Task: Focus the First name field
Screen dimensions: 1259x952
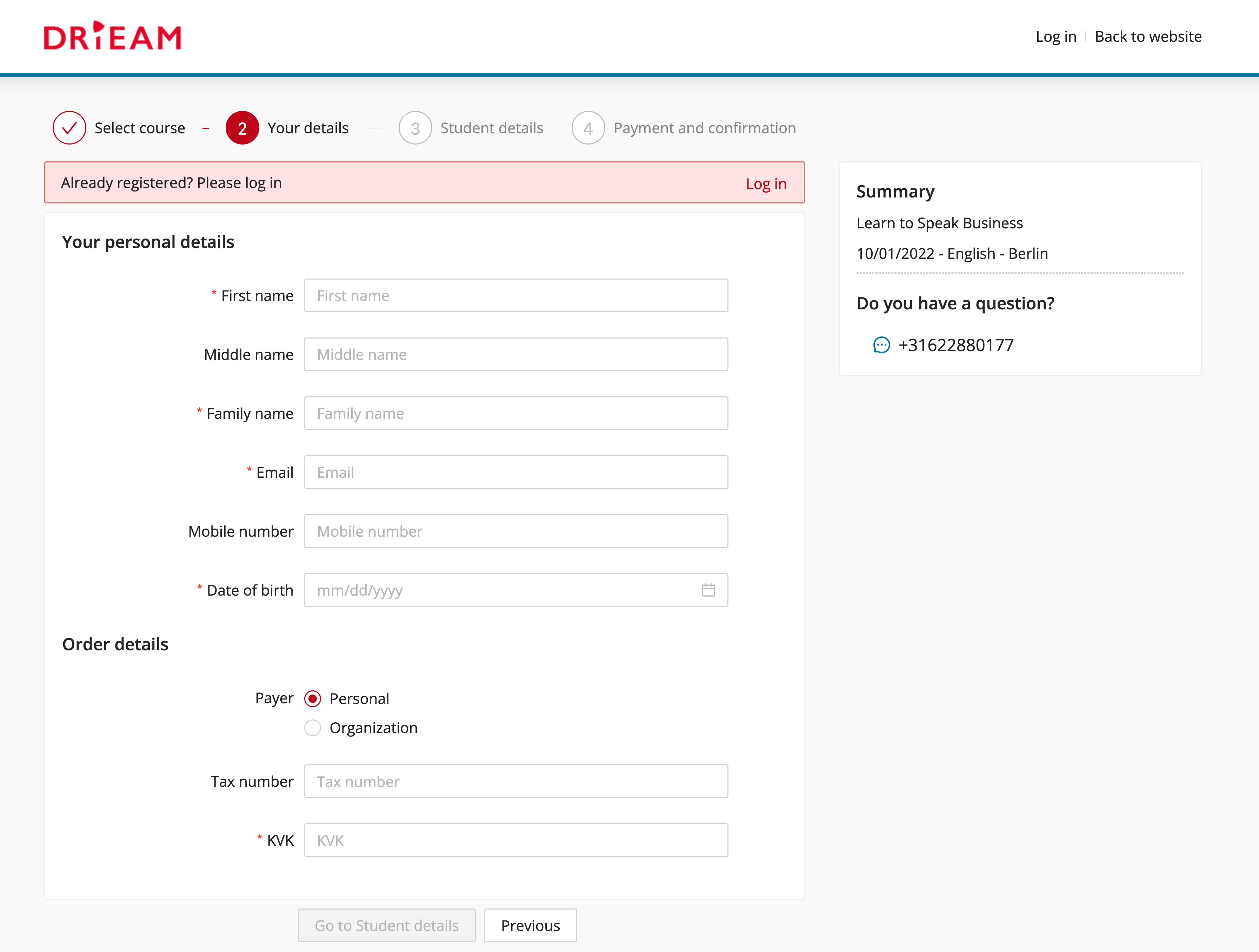Action: (x=516, y=295)
